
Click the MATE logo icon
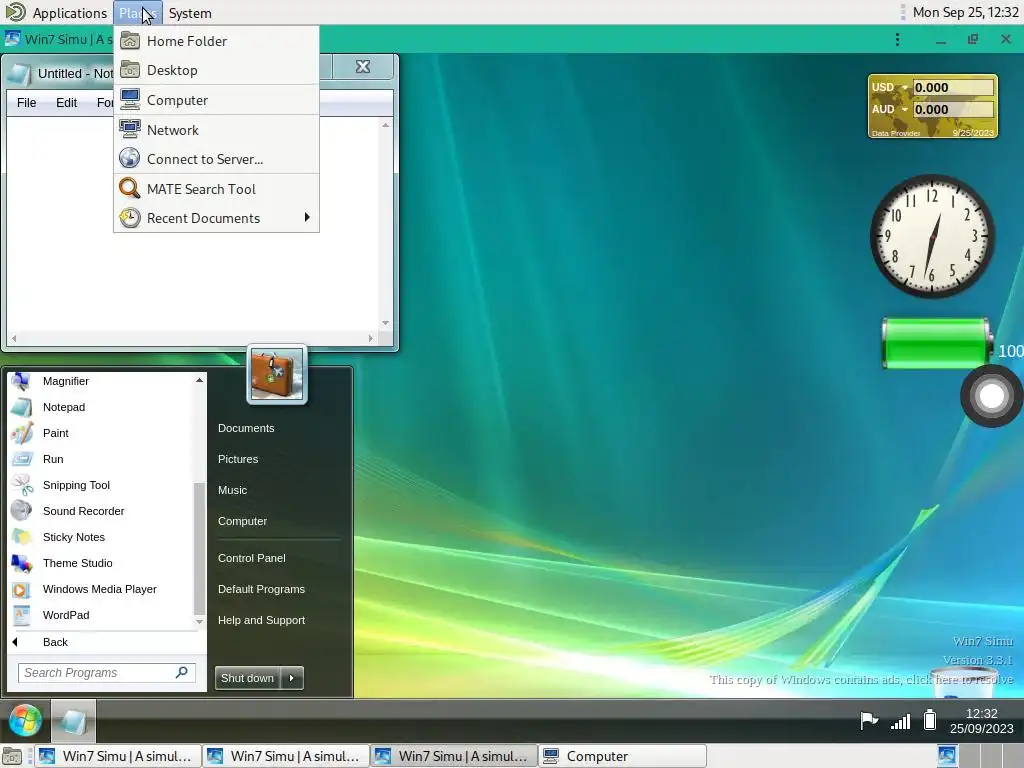15,12
